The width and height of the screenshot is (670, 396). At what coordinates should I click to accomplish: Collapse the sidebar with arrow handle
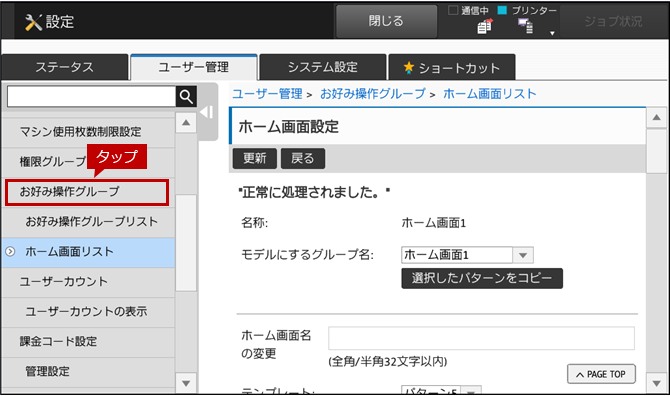(207, 112)
